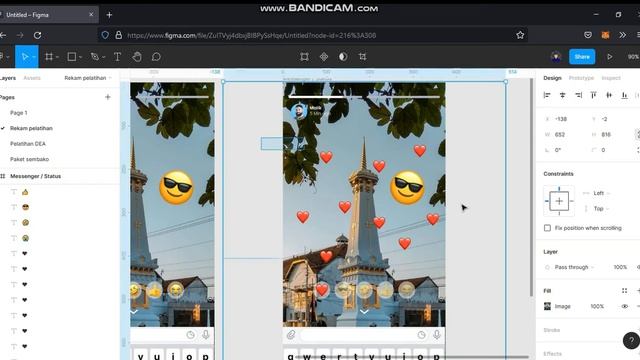
Task: Click the Help question mark button
Action: coord(631,340)
